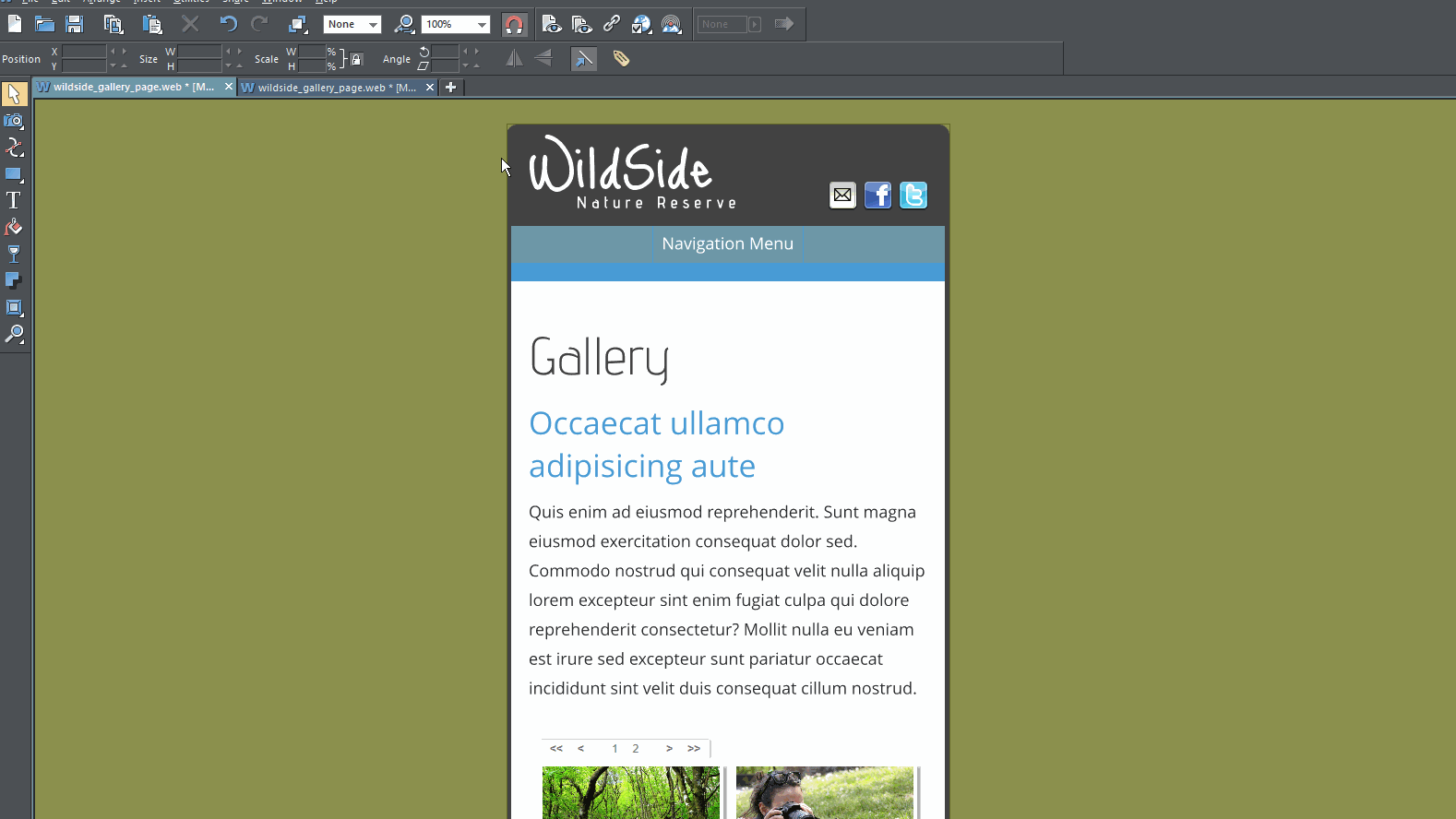Viewport: 1456px width, 819px height.
Task: Paste from clipboard using the Paste icon
Action: [152, 24]
